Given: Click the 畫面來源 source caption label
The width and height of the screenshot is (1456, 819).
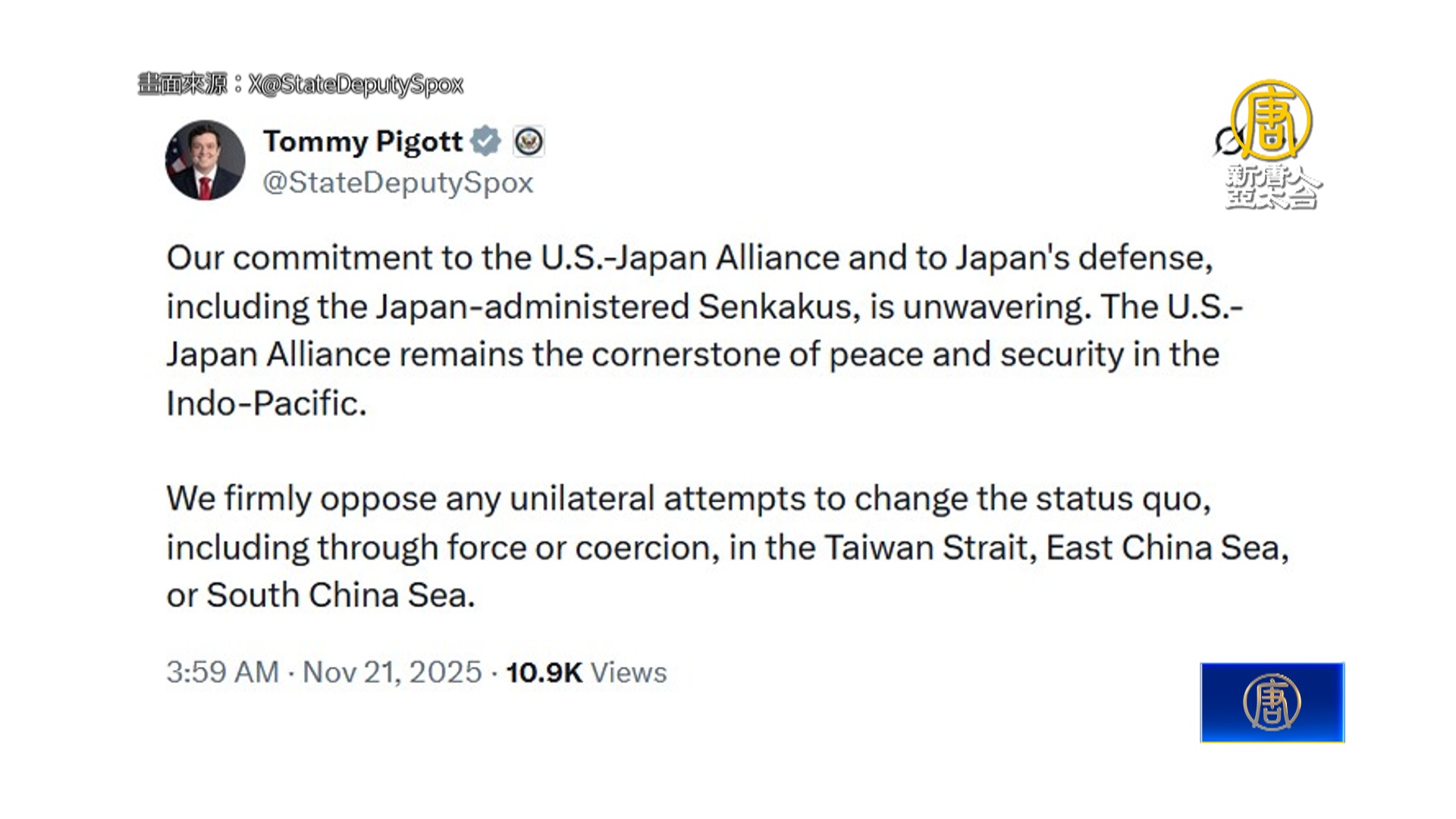Looking at the screenshot, I should pos(182,83).
